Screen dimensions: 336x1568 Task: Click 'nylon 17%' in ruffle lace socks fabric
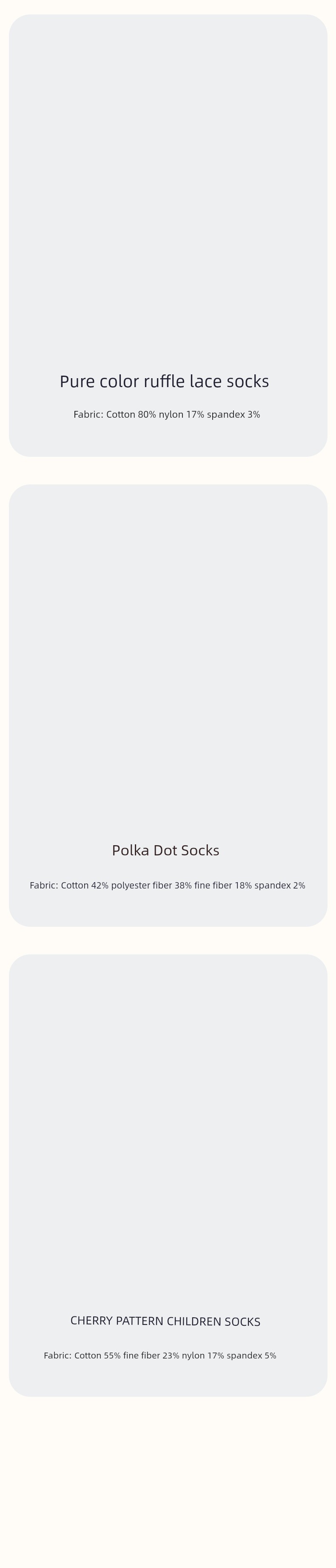coord(181,415)
